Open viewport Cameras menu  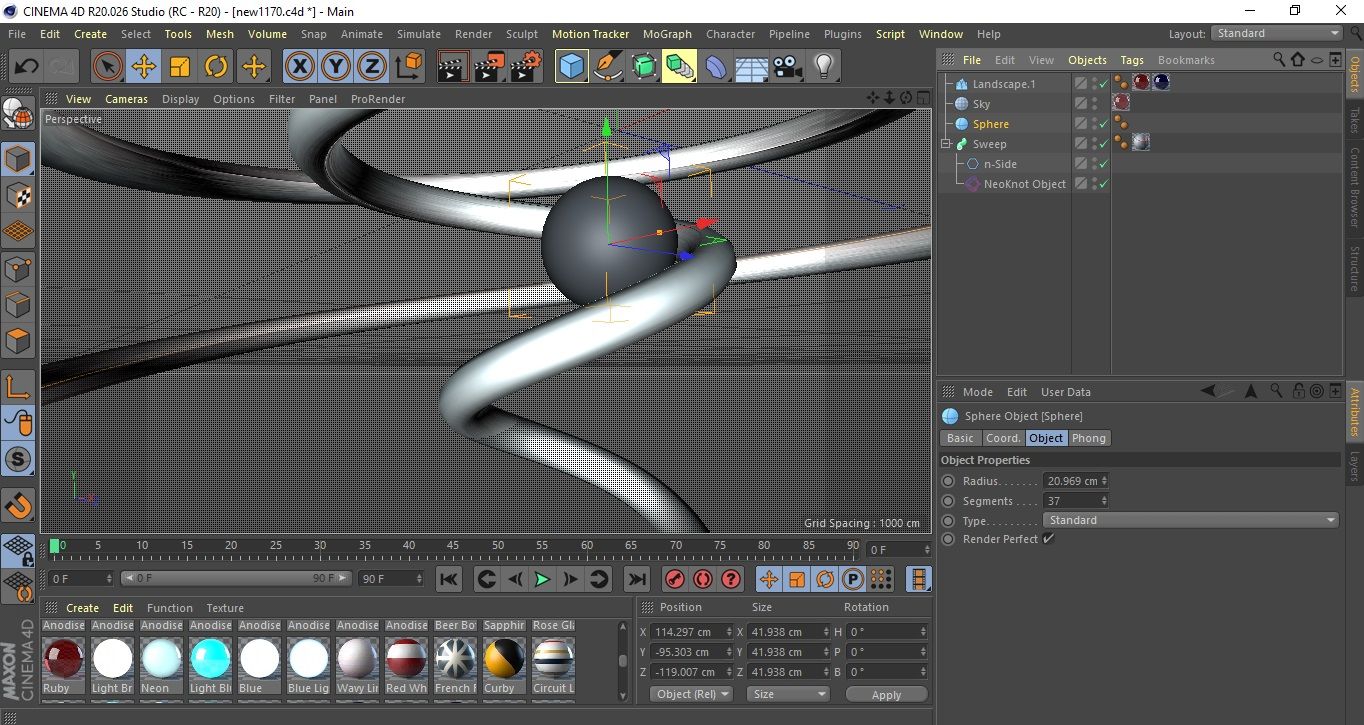[x=127, y=99]
